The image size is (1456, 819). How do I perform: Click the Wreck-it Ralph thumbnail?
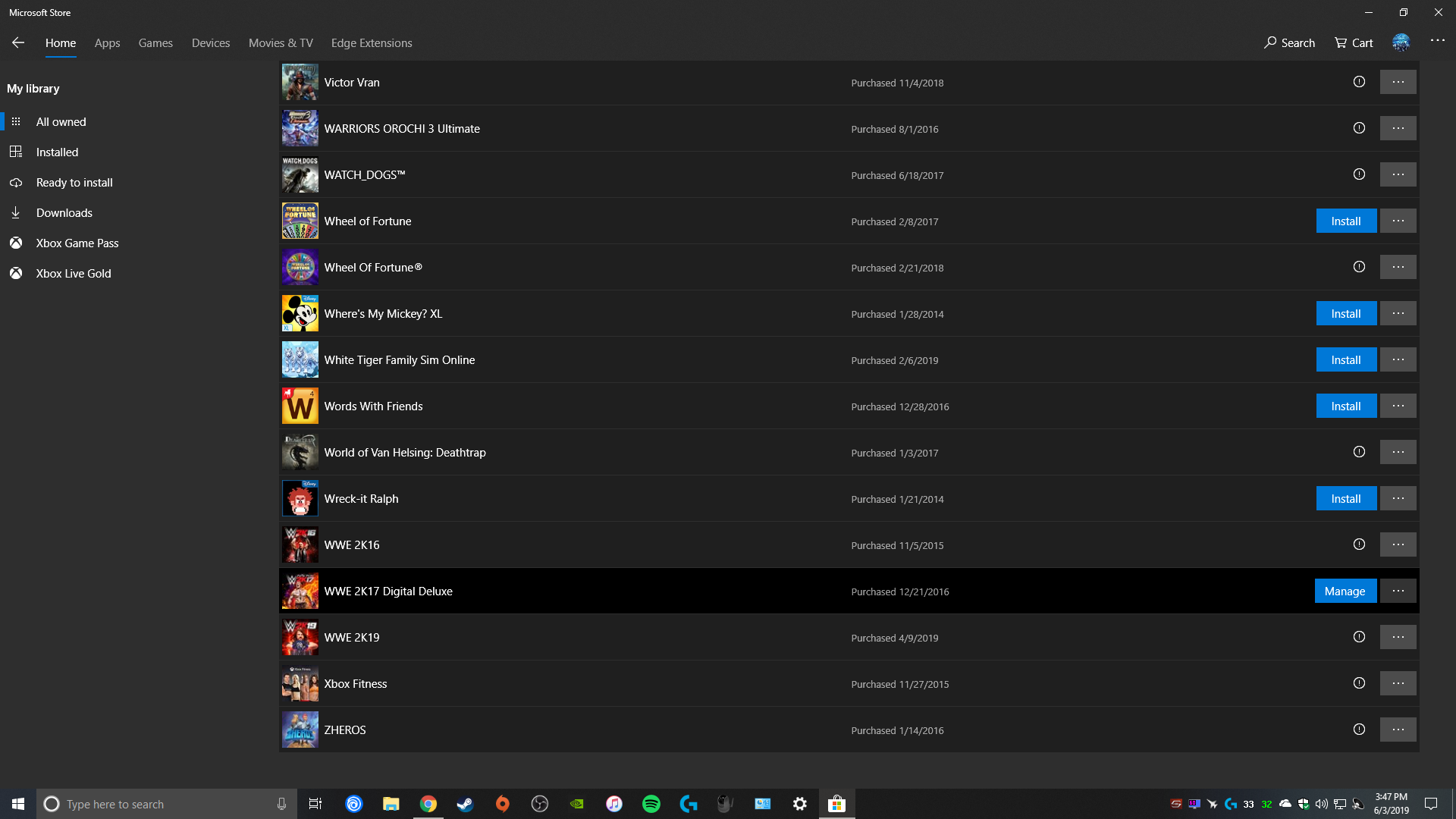[300, 498]
